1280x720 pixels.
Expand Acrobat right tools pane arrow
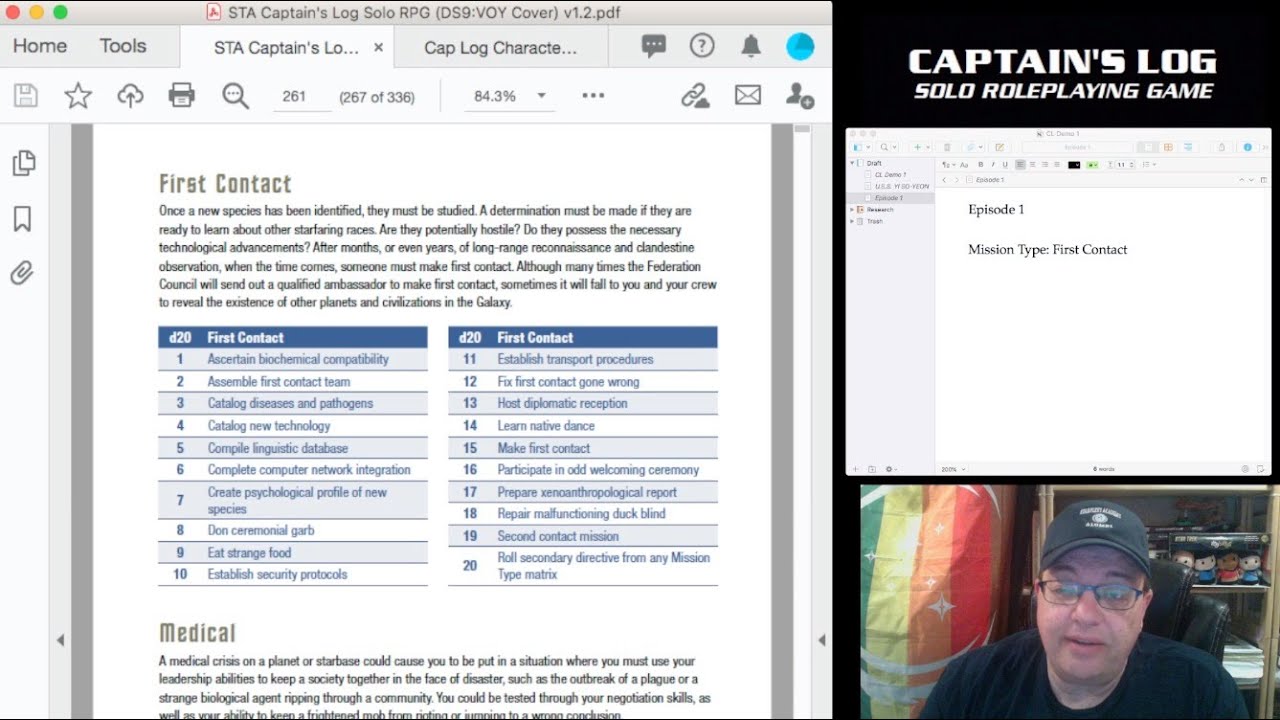point(822,640)
